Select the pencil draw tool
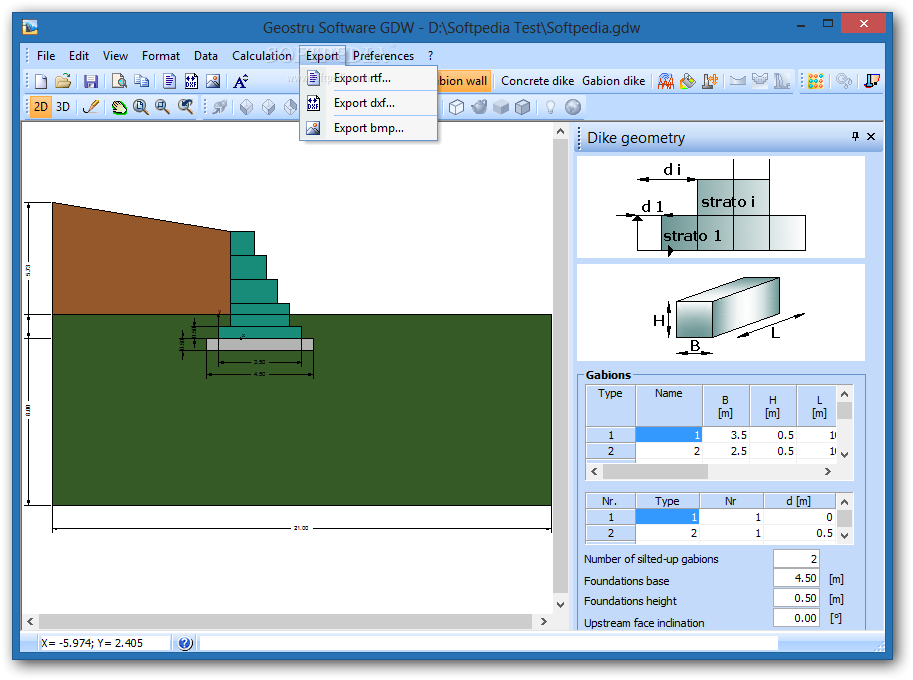The width and height of the screenshot is (913, 680). 91,107
